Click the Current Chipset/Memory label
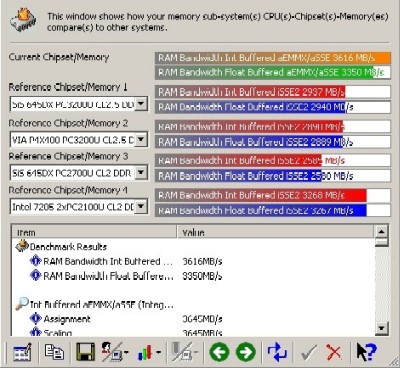 coord(59,57)
